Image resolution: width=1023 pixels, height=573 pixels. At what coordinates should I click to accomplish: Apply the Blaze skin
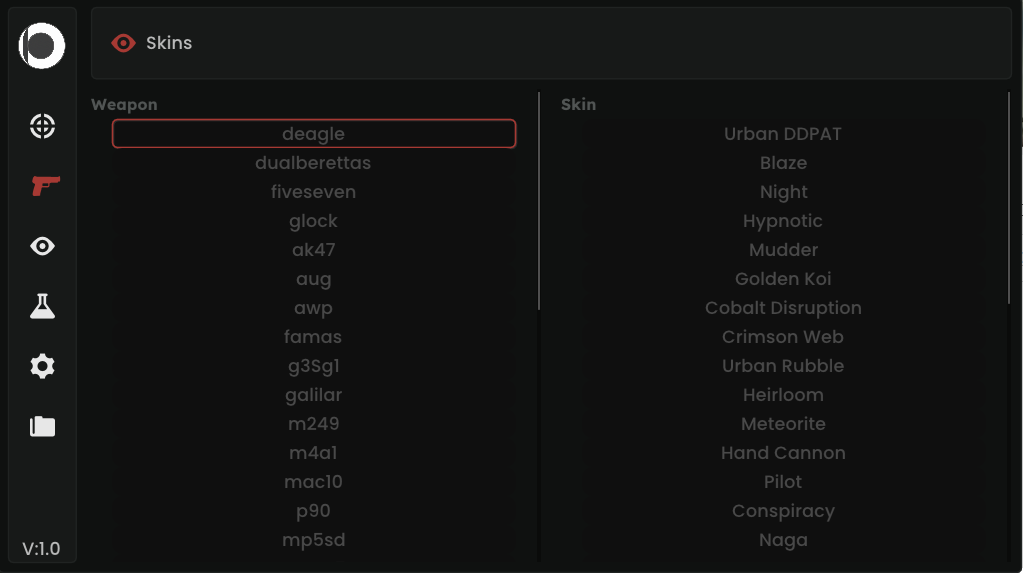[783, 163]
